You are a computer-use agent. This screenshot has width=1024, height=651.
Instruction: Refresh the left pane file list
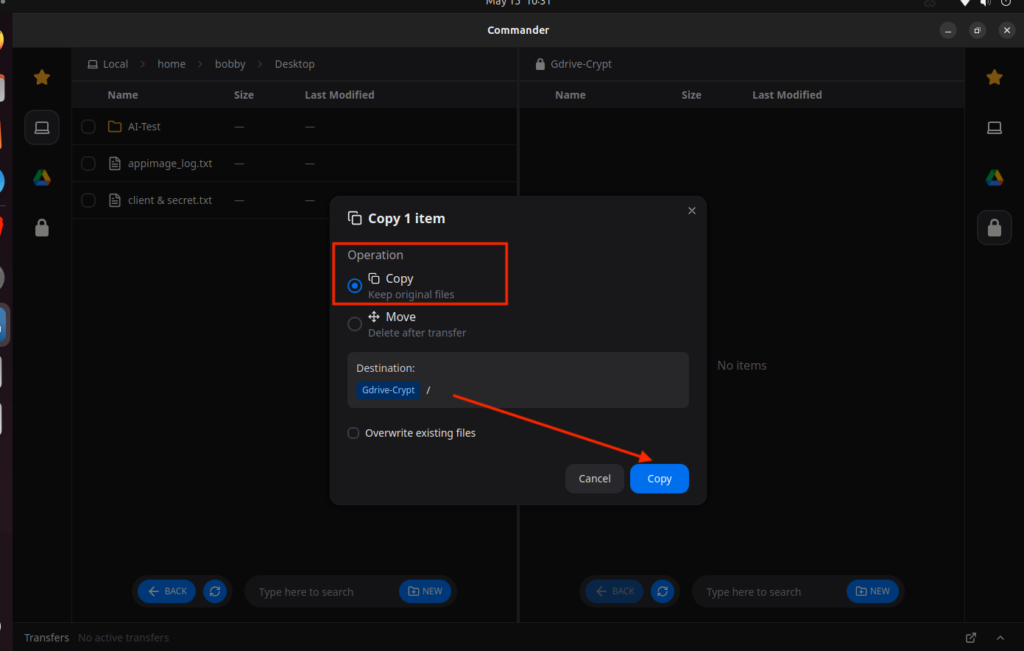click(x=215, y=591)
